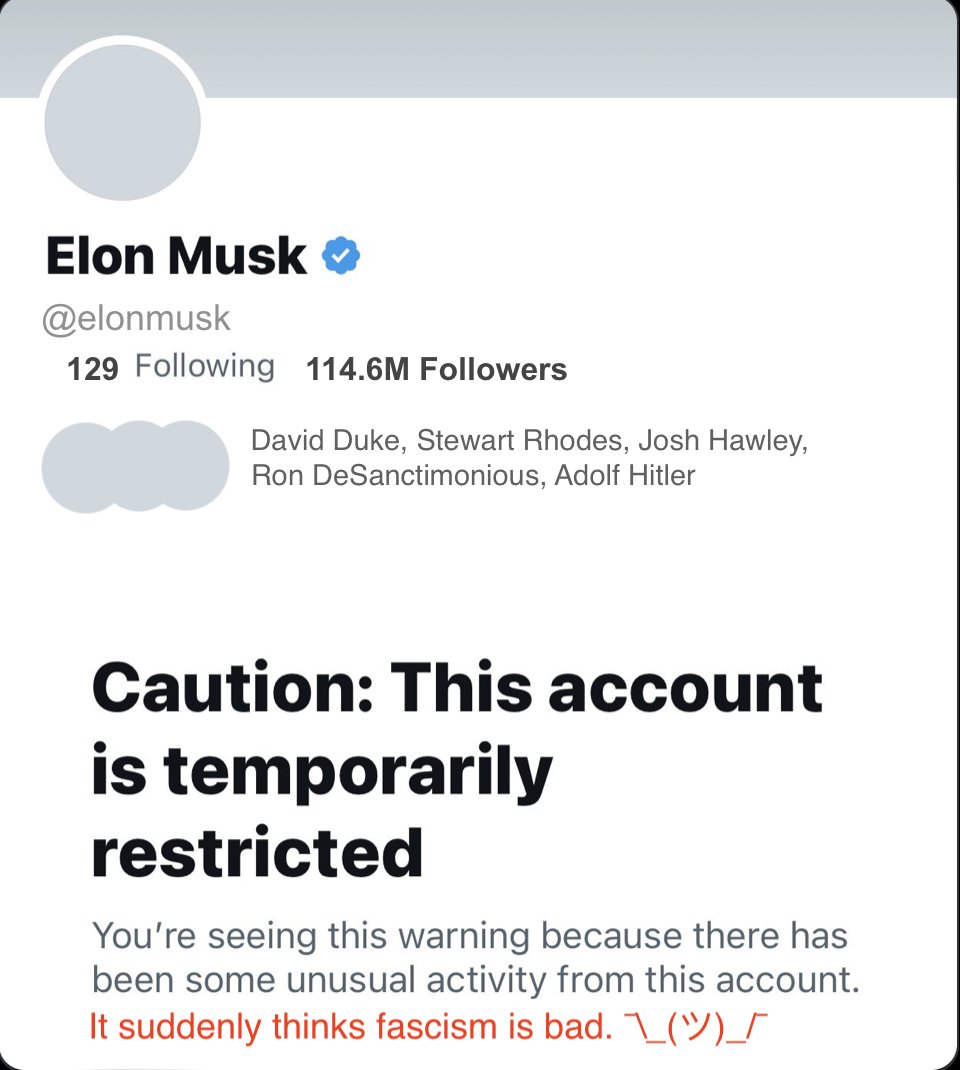Click the @elonmusk handle

[136, 318]
